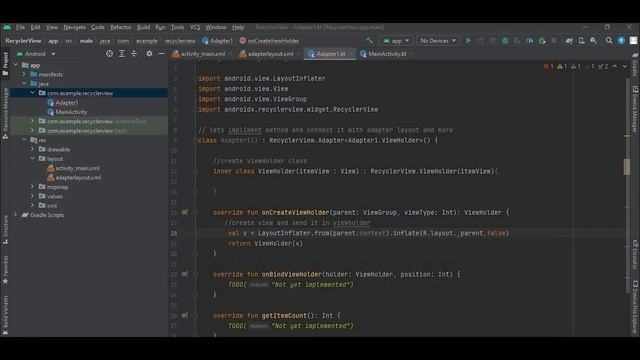Expand the drawable folder

32,149
